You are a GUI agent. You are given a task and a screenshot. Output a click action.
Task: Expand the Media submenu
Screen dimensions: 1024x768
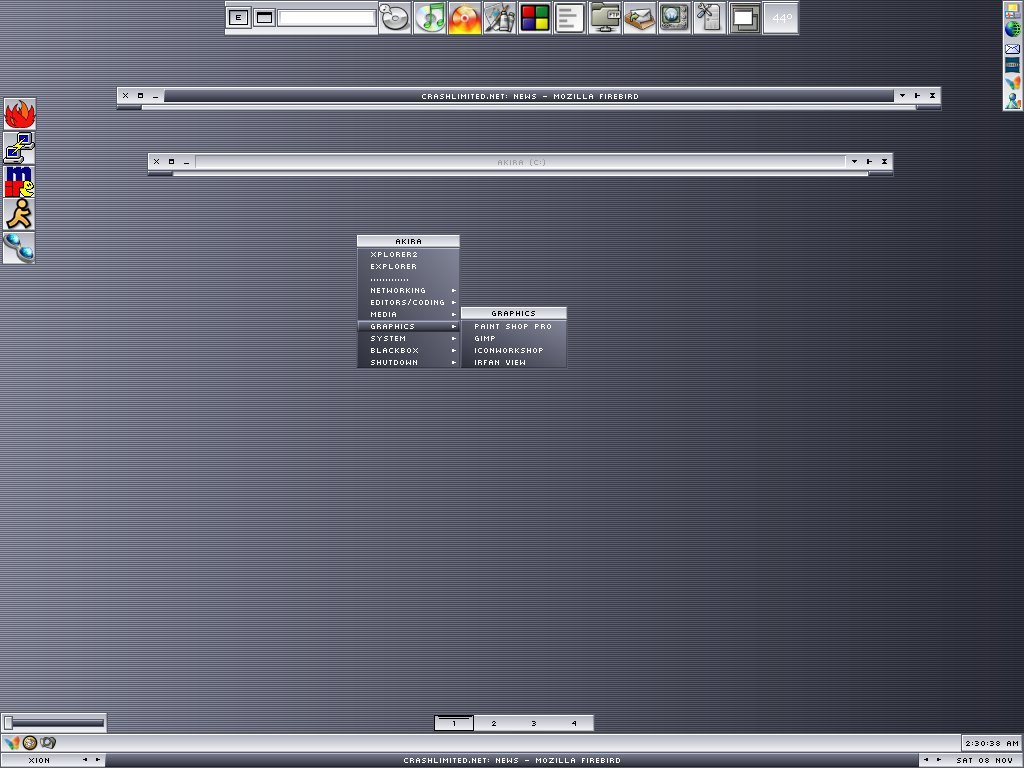tap(408, 314)
